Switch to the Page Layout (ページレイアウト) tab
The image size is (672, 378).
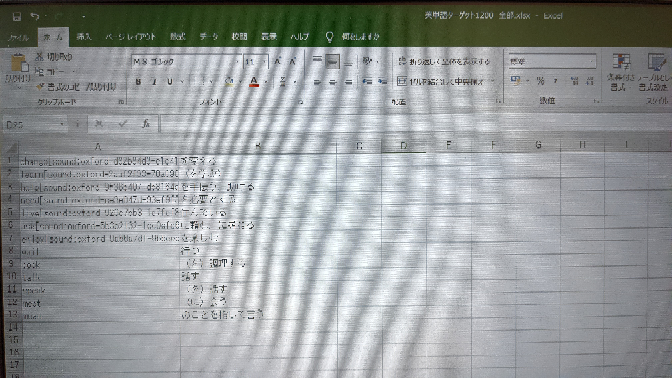[x=130, y=36]
